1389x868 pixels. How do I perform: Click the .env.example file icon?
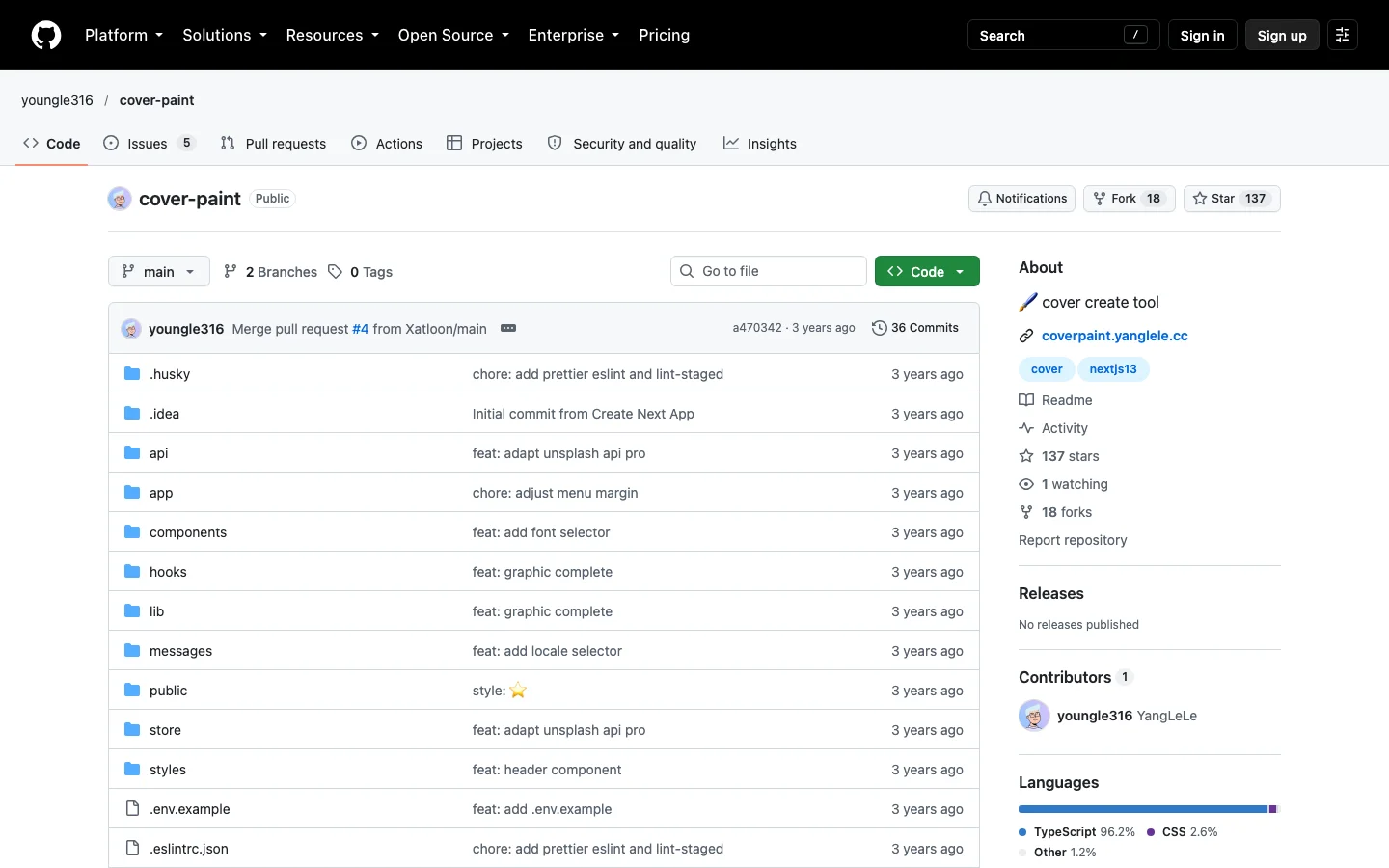132,808
